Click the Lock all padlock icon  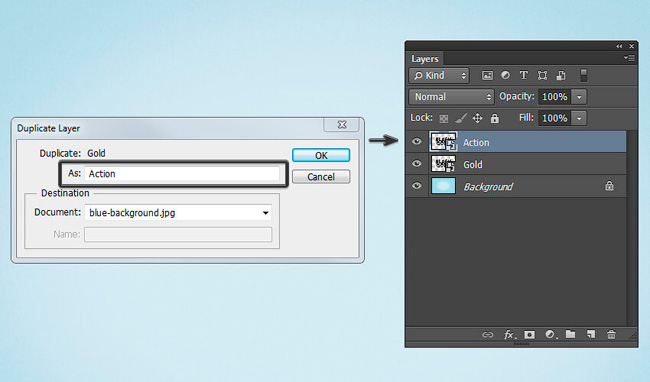495,118
